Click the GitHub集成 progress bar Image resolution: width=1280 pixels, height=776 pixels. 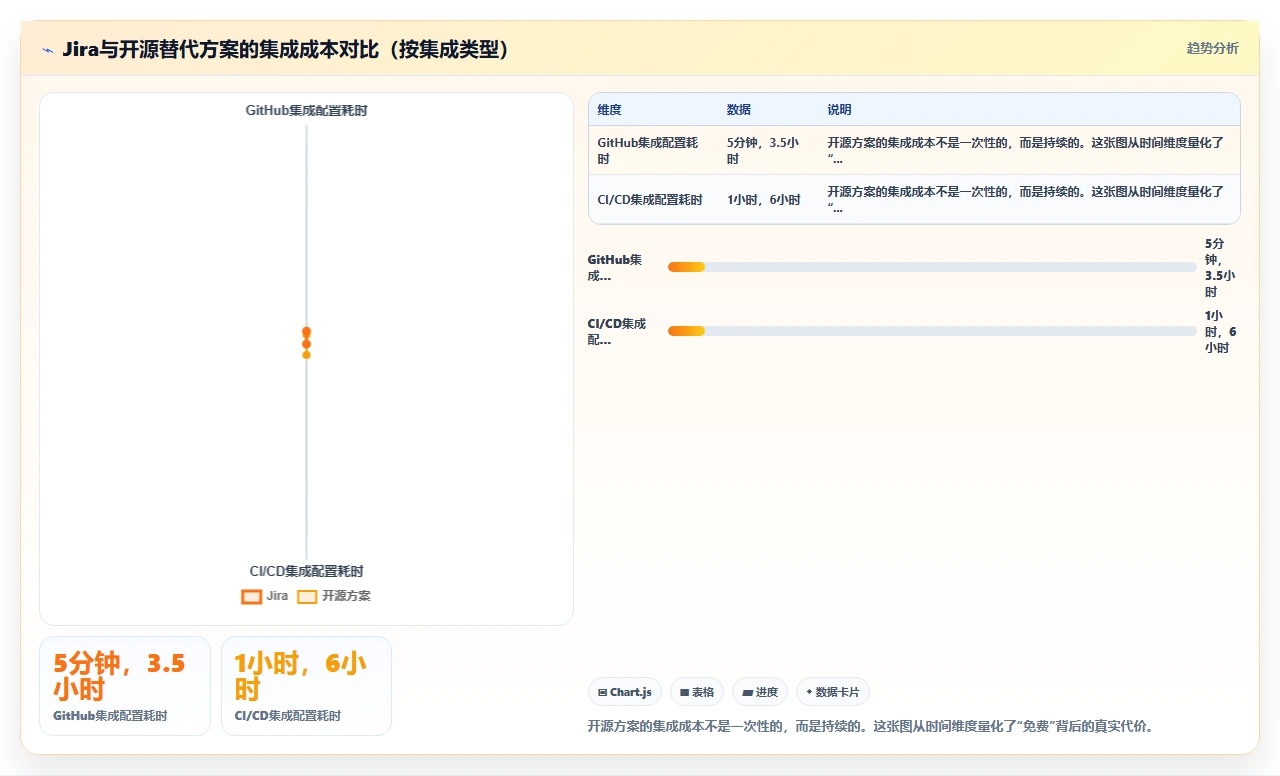pyautogui.click(x=932, y=267)
